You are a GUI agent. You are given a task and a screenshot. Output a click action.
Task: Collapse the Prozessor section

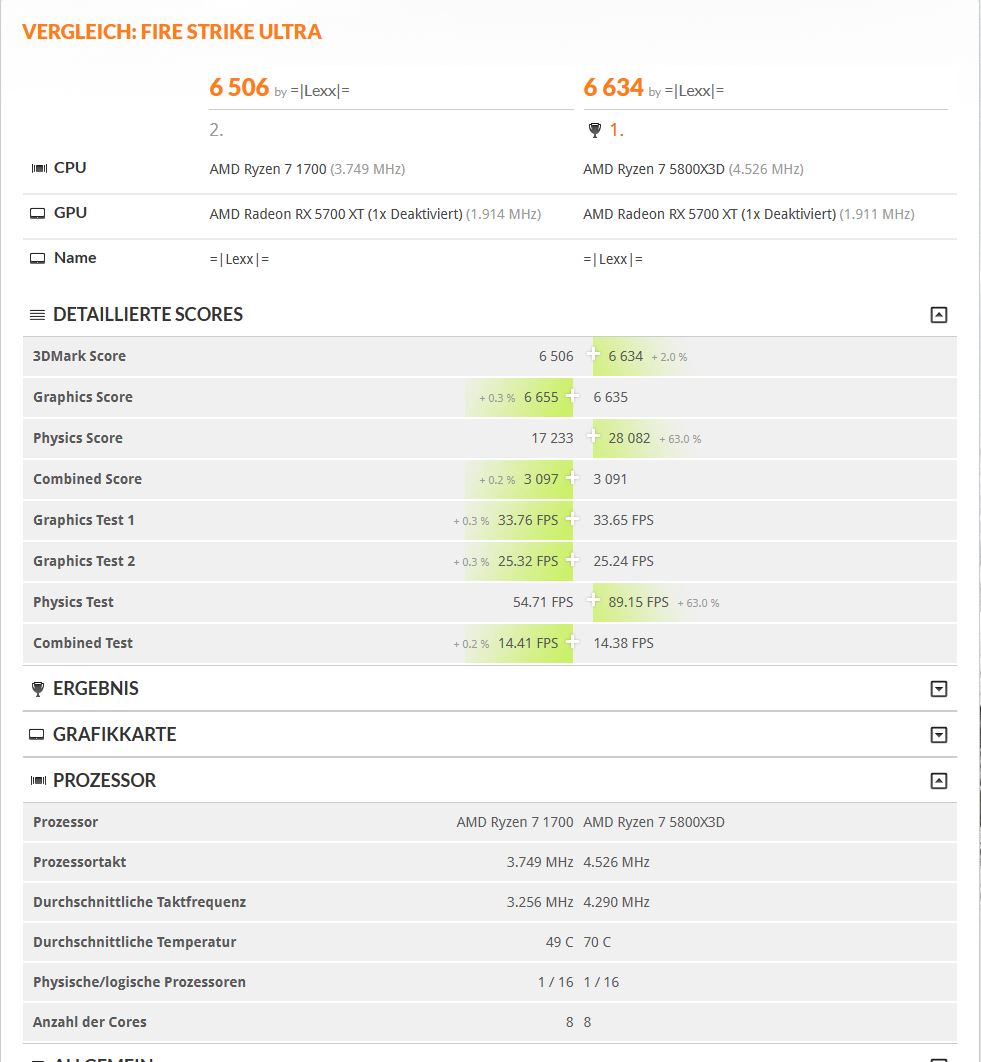tap(938, 781)
